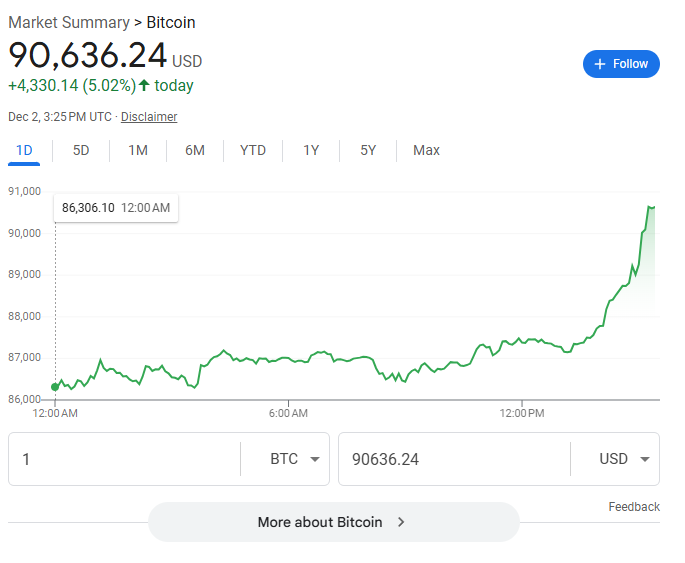This screenshot has width=685, height=563.
Task: Switch to the 1M time range tab
Action: click(x=138, y=150)
